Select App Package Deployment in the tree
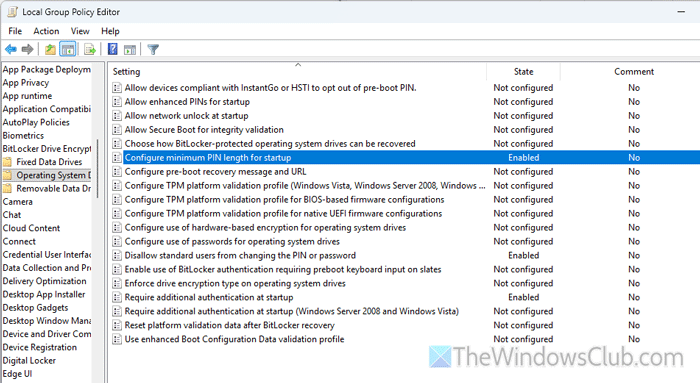This screenshot has width=700, height=383. click(x=46, y=69)
